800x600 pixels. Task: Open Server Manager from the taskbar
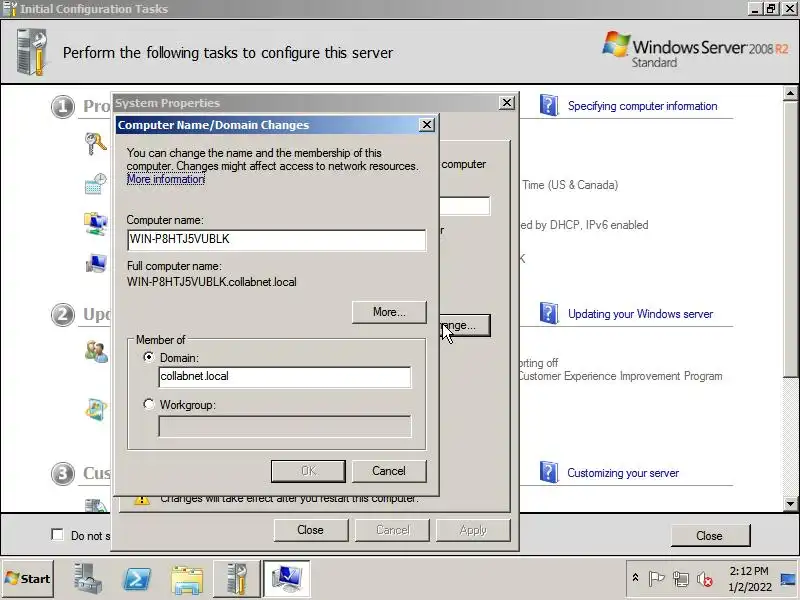click(88, 579)
